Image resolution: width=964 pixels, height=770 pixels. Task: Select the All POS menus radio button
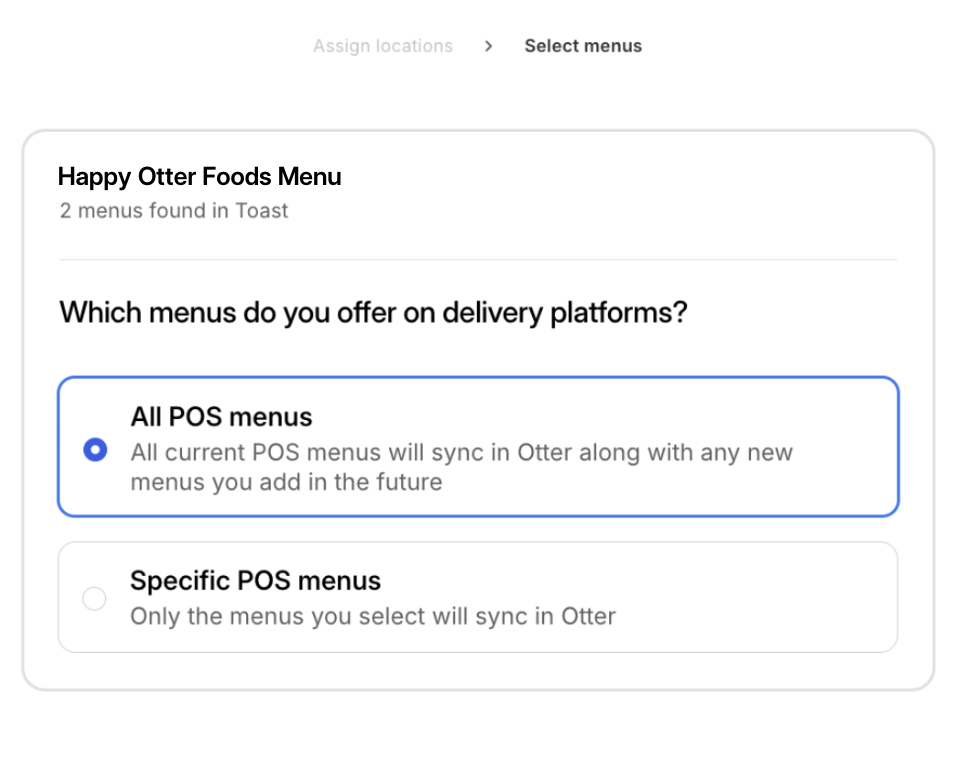click(95, 450)
